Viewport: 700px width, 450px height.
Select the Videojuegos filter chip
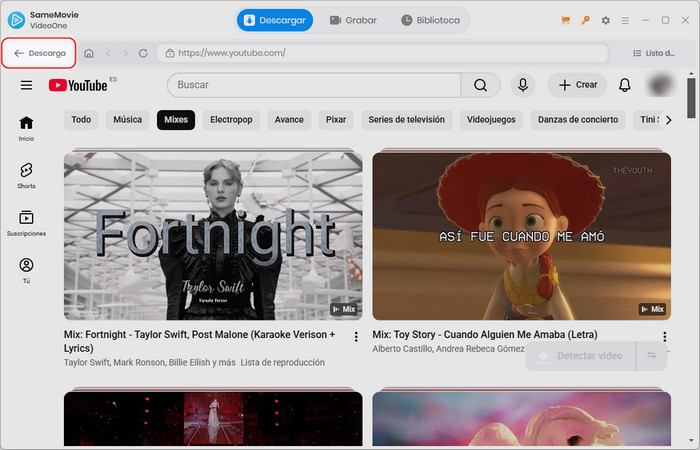[491, 120]
